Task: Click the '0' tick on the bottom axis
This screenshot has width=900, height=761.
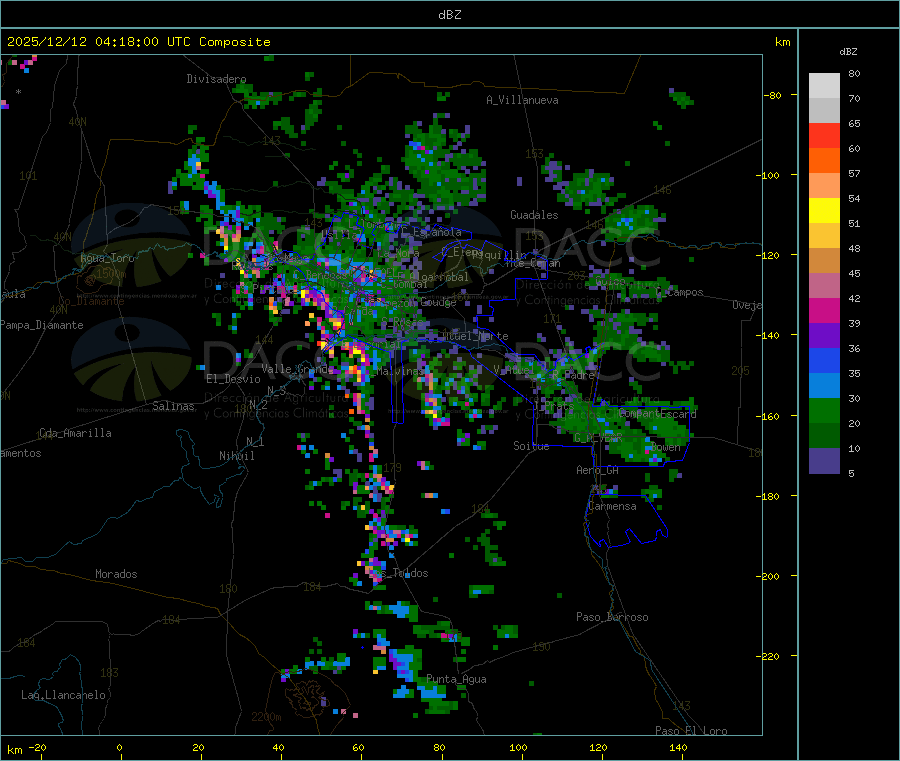Action: point(119,747)
